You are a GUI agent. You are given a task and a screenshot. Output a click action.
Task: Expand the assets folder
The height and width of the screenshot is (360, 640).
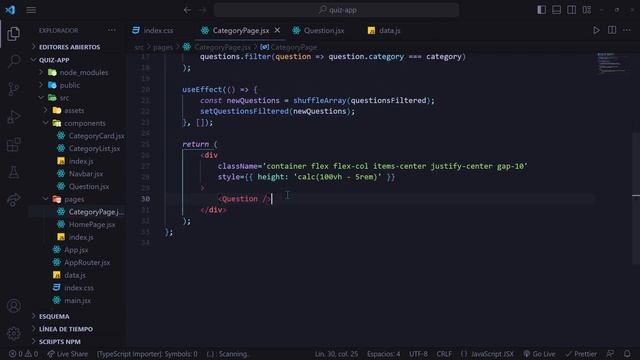73,111
